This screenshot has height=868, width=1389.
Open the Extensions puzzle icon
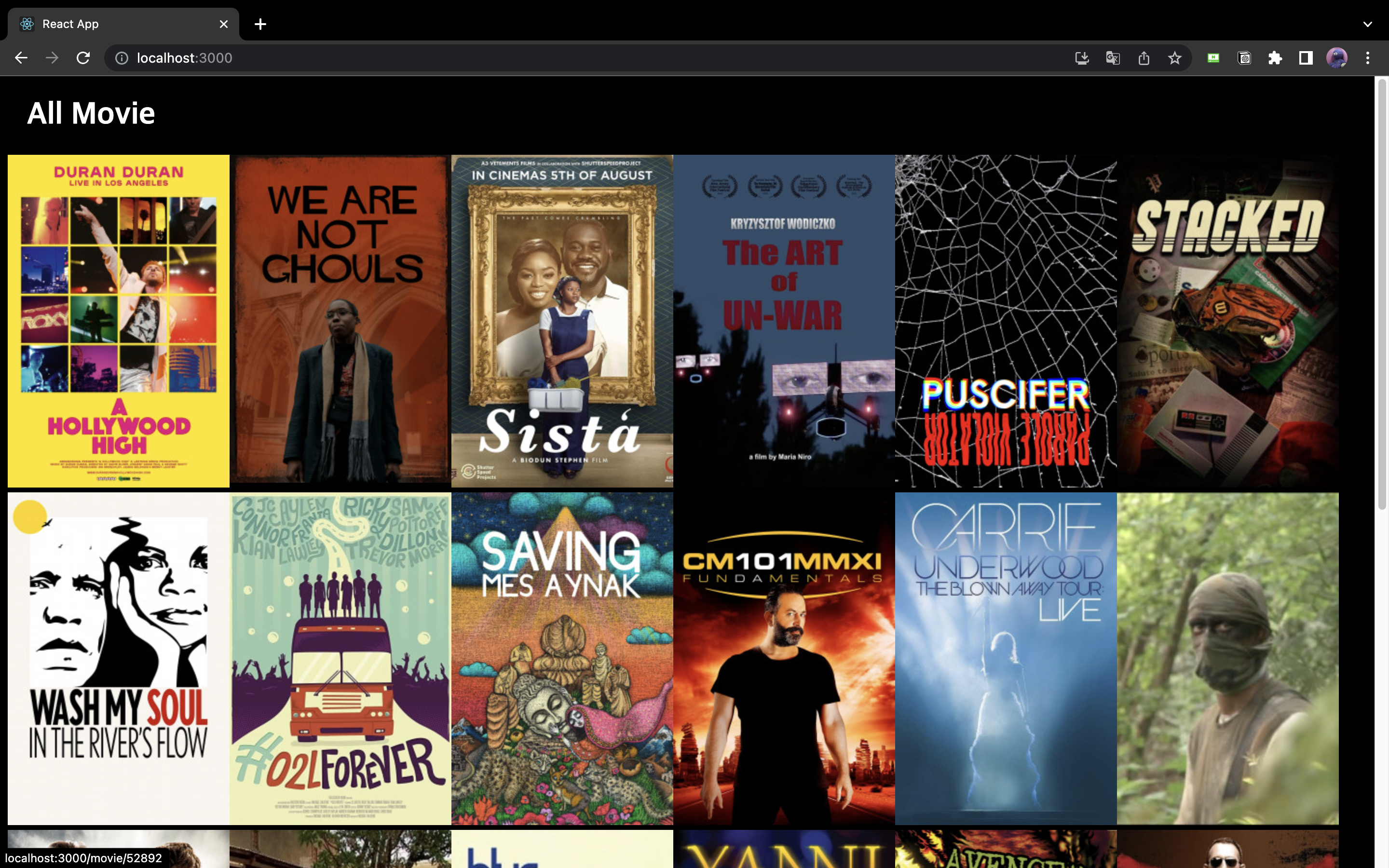(x=1275, y=58)
